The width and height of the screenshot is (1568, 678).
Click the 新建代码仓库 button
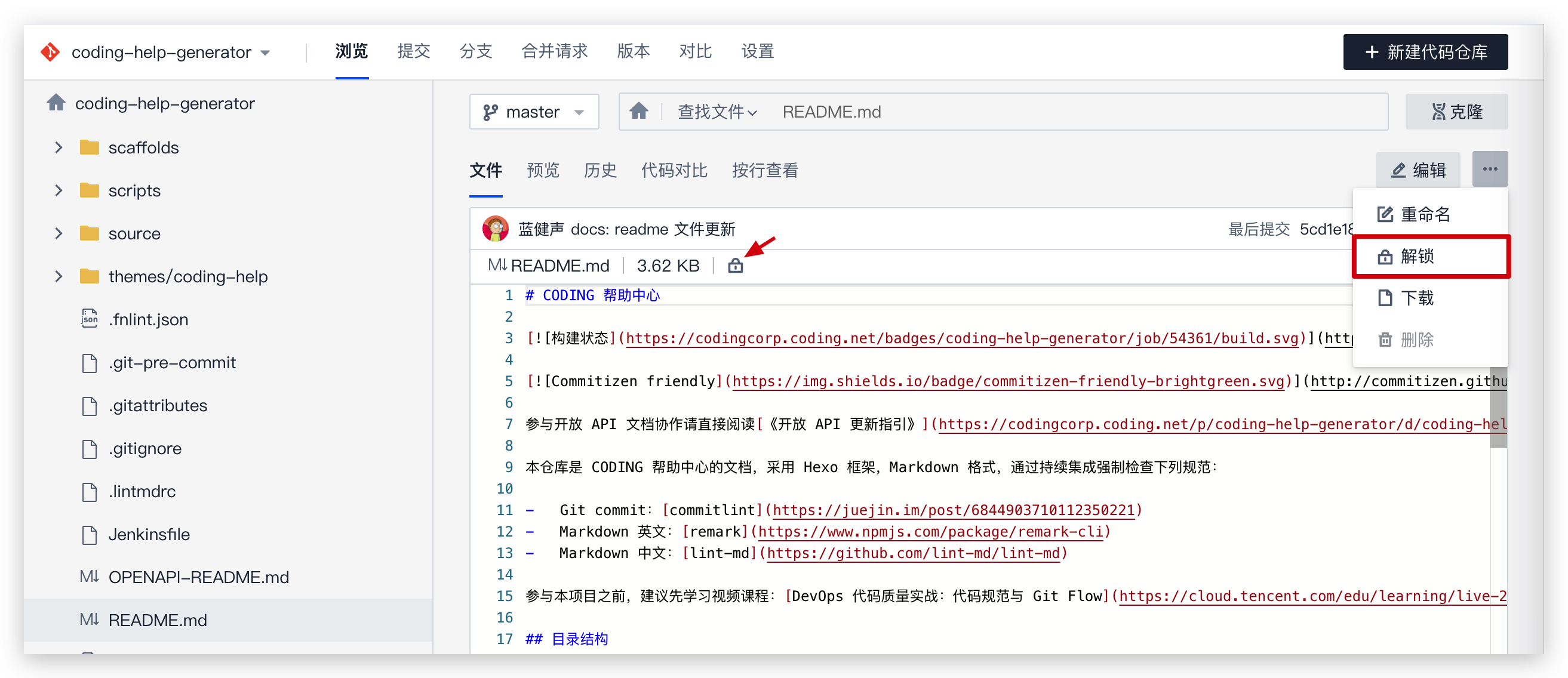coord(1425,52)
